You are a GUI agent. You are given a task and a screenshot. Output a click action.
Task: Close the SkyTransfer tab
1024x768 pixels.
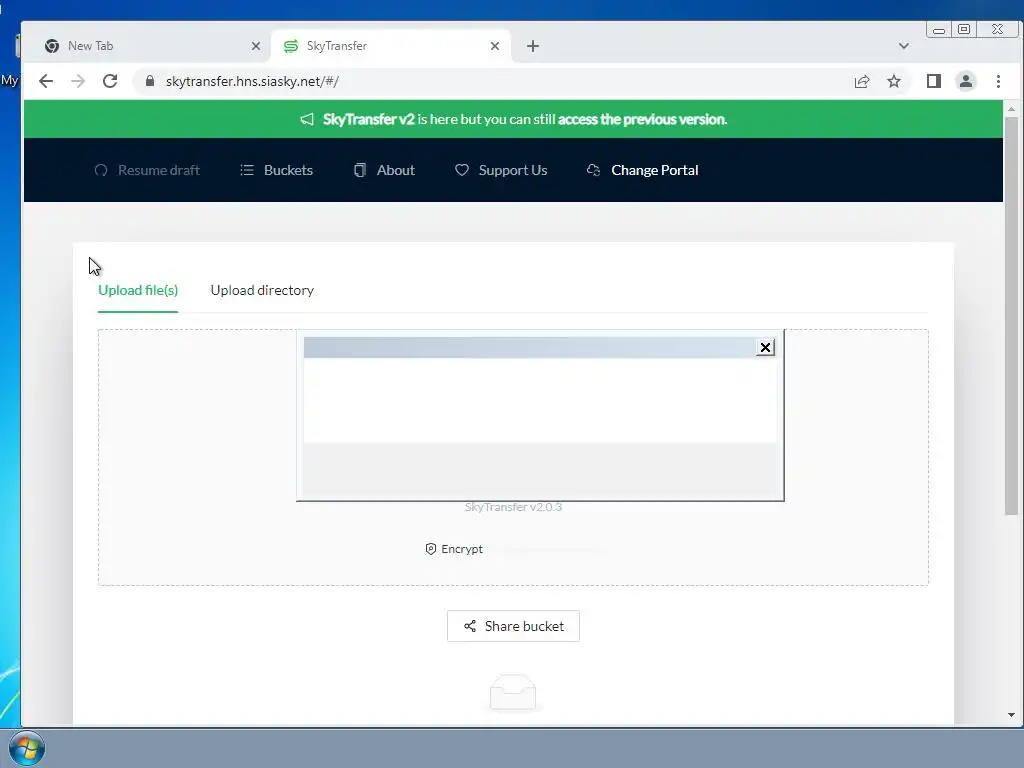[x=494, y=46]
